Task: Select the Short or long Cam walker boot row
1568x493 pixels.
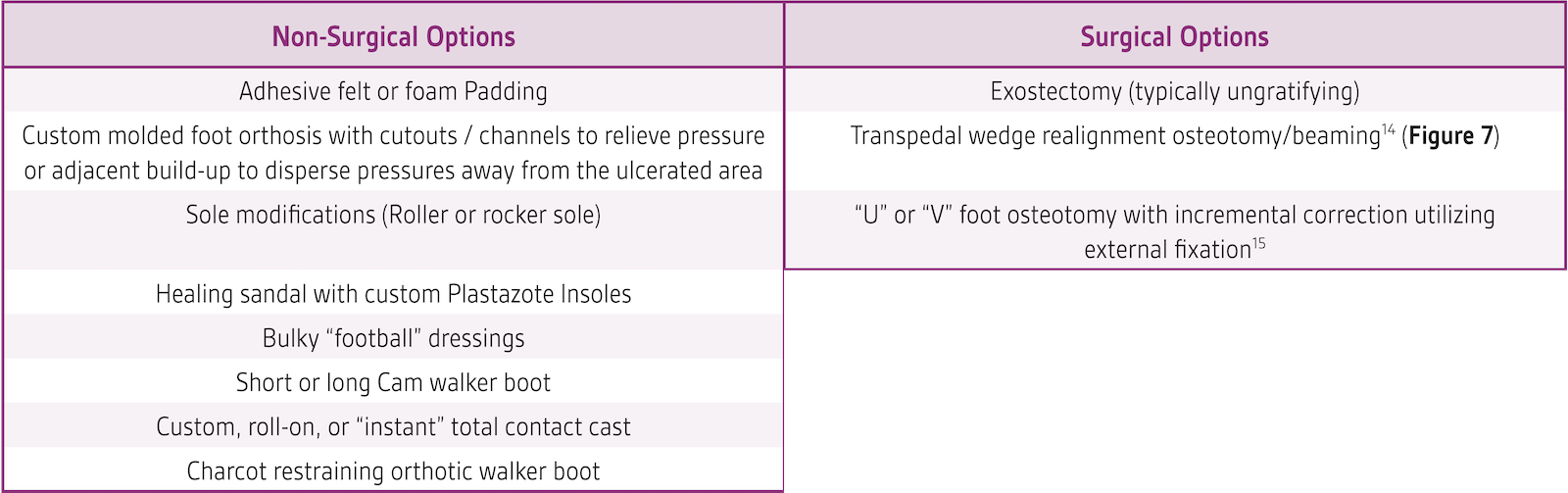Action: click(393, 381)
